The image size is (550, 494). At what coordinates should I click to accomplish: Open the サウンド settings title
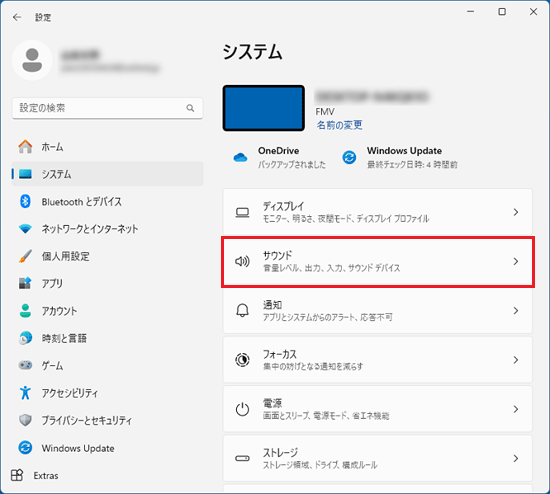pyautogui.click(x=277, y=255)
